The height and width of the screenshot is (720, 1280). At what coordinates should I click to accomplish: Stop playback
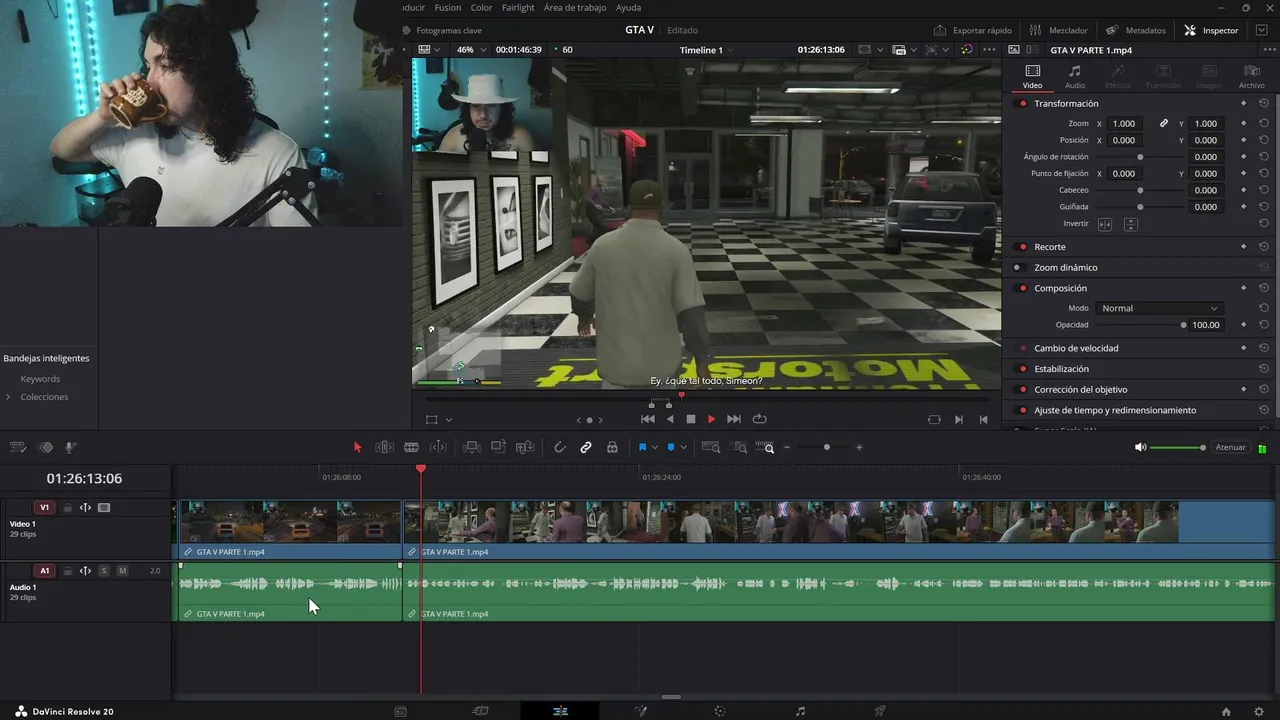(x=690, y=419)
